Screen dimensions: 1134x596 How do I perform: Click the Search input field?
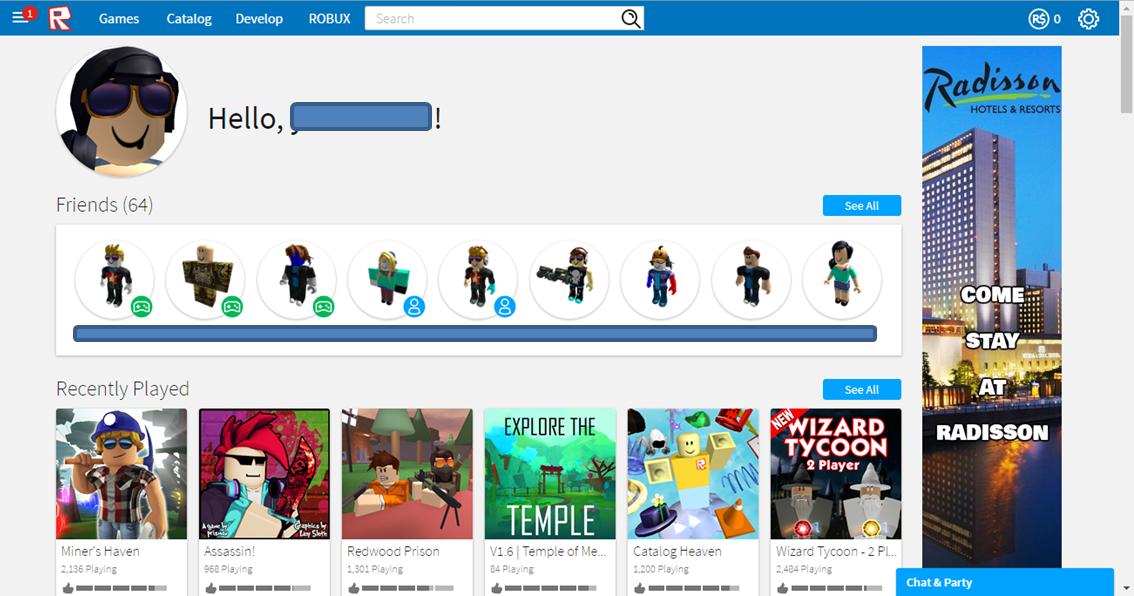pyautogui.click(x=492, y=19)
